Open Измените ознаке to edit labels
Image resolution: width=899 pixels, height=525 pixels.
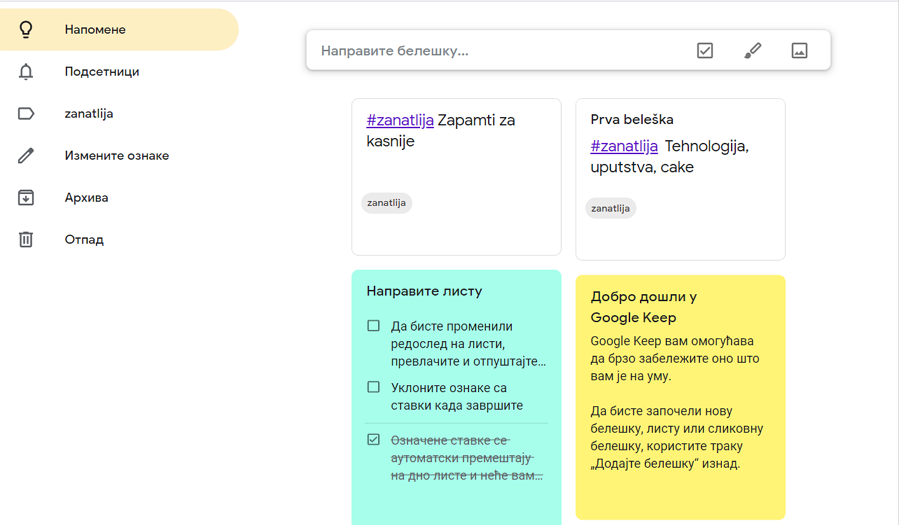coord(119,155)
